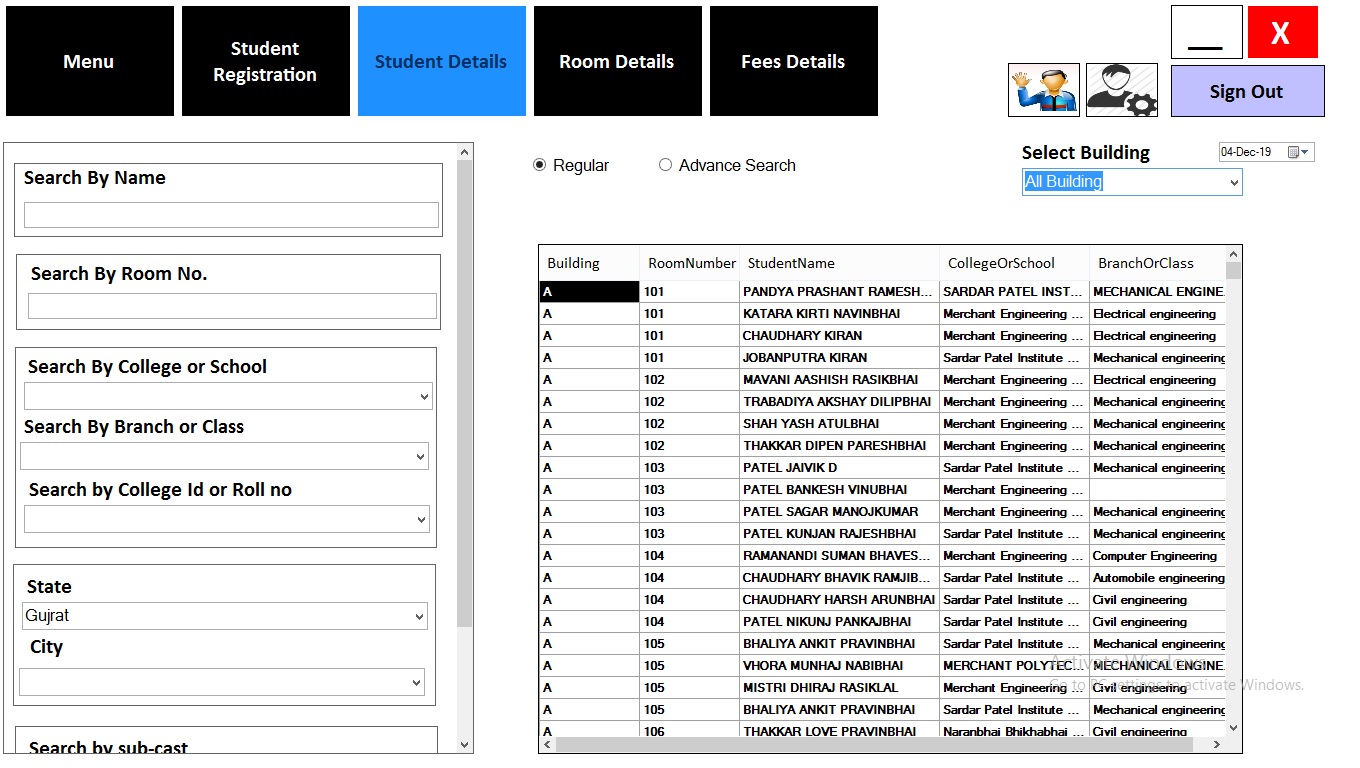Open the user account settings gear icon

pos(1121,90)
